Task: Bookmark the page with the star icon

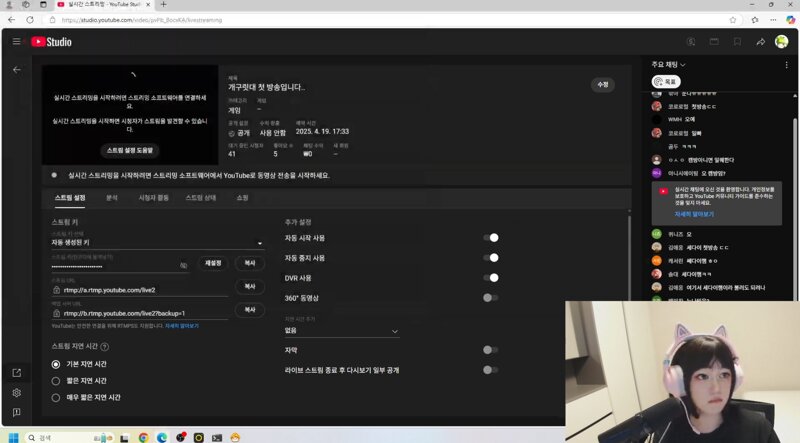Action: [733, 20]
